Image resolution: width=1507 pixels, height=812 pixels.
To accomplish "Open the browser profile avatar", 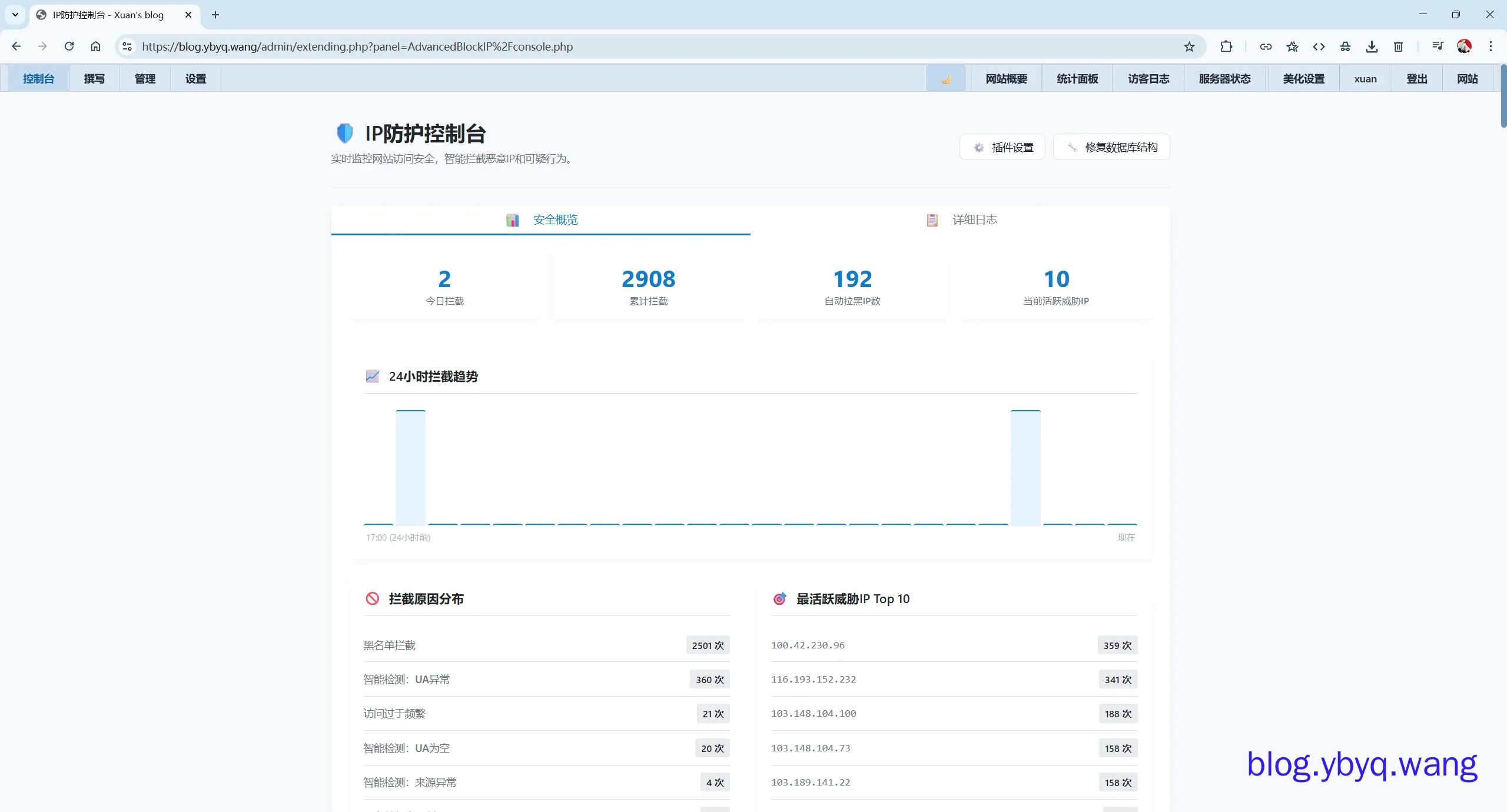I will point(1464,46).
